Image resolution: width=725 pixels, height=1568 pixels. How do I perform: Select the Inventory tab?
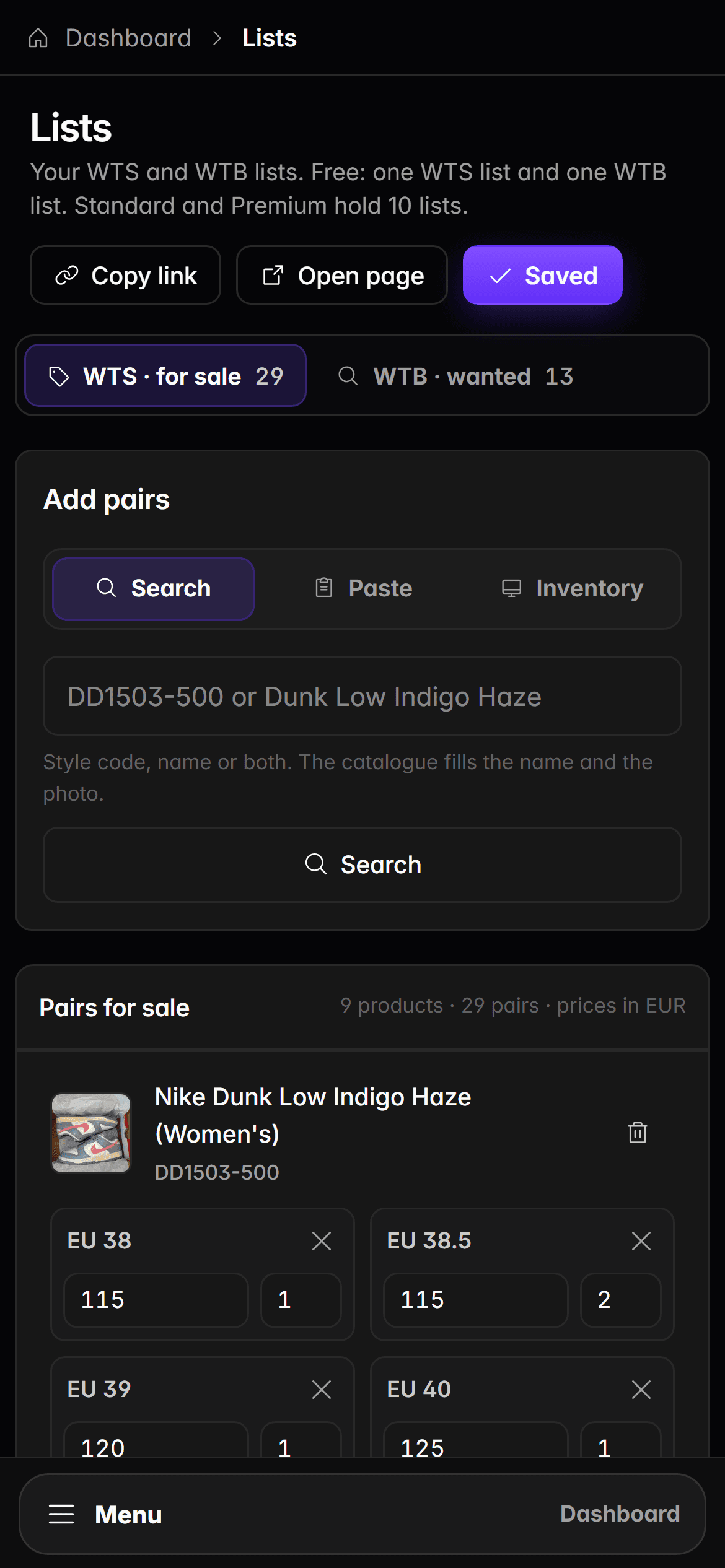[x=572, y=588]
